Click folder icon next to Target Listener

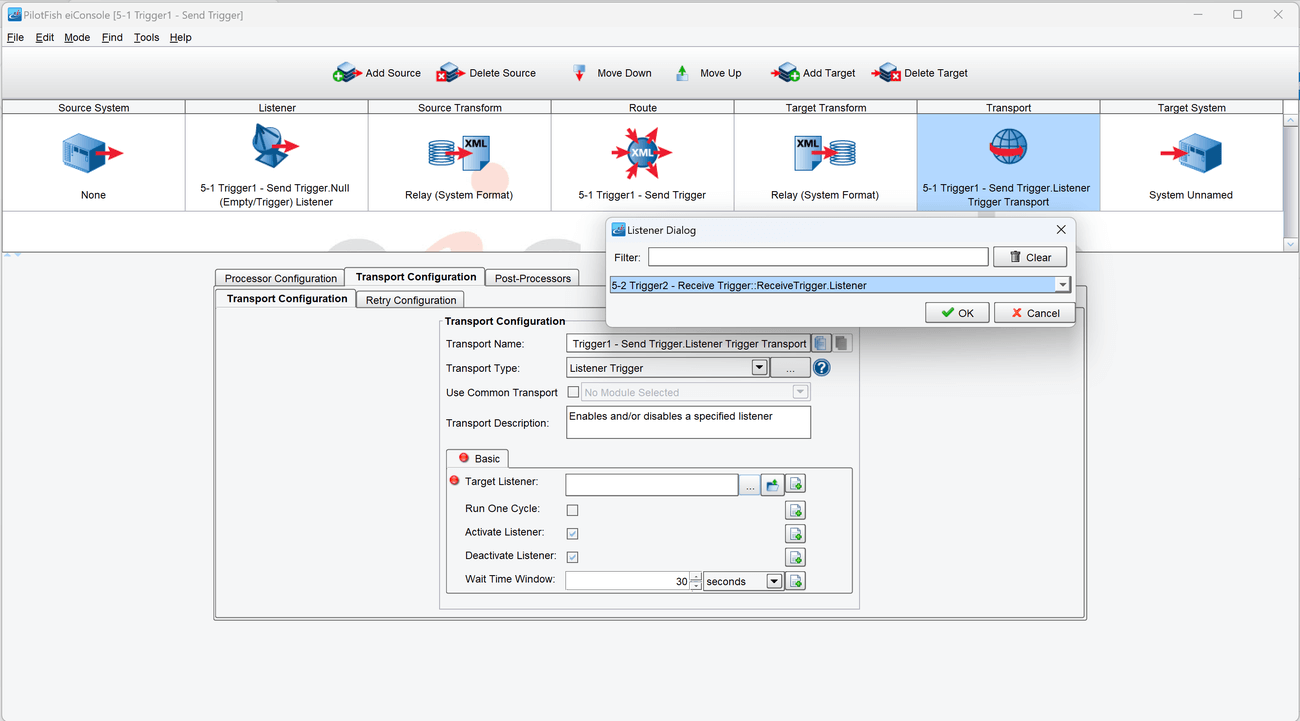[x=772, y=485]
